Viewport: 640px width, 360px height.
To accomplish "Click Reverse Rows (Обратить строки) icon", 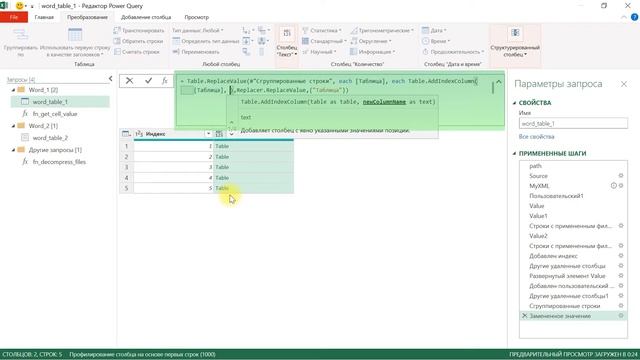I will 117,41.
